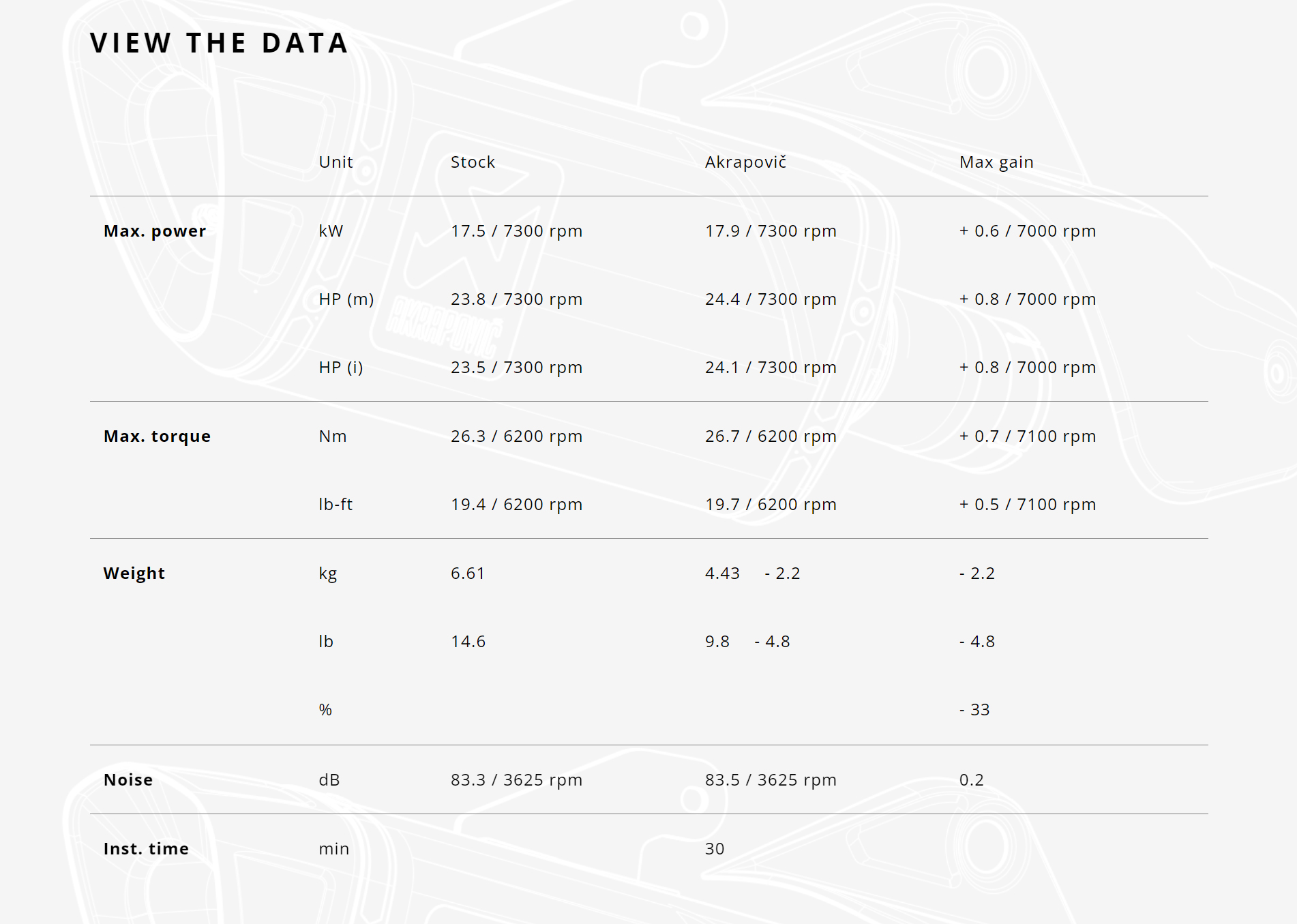Select stock value '19.4 / 6200 rpm'
This screenshot has width=1297, height=924.
(x=516, y=505)
